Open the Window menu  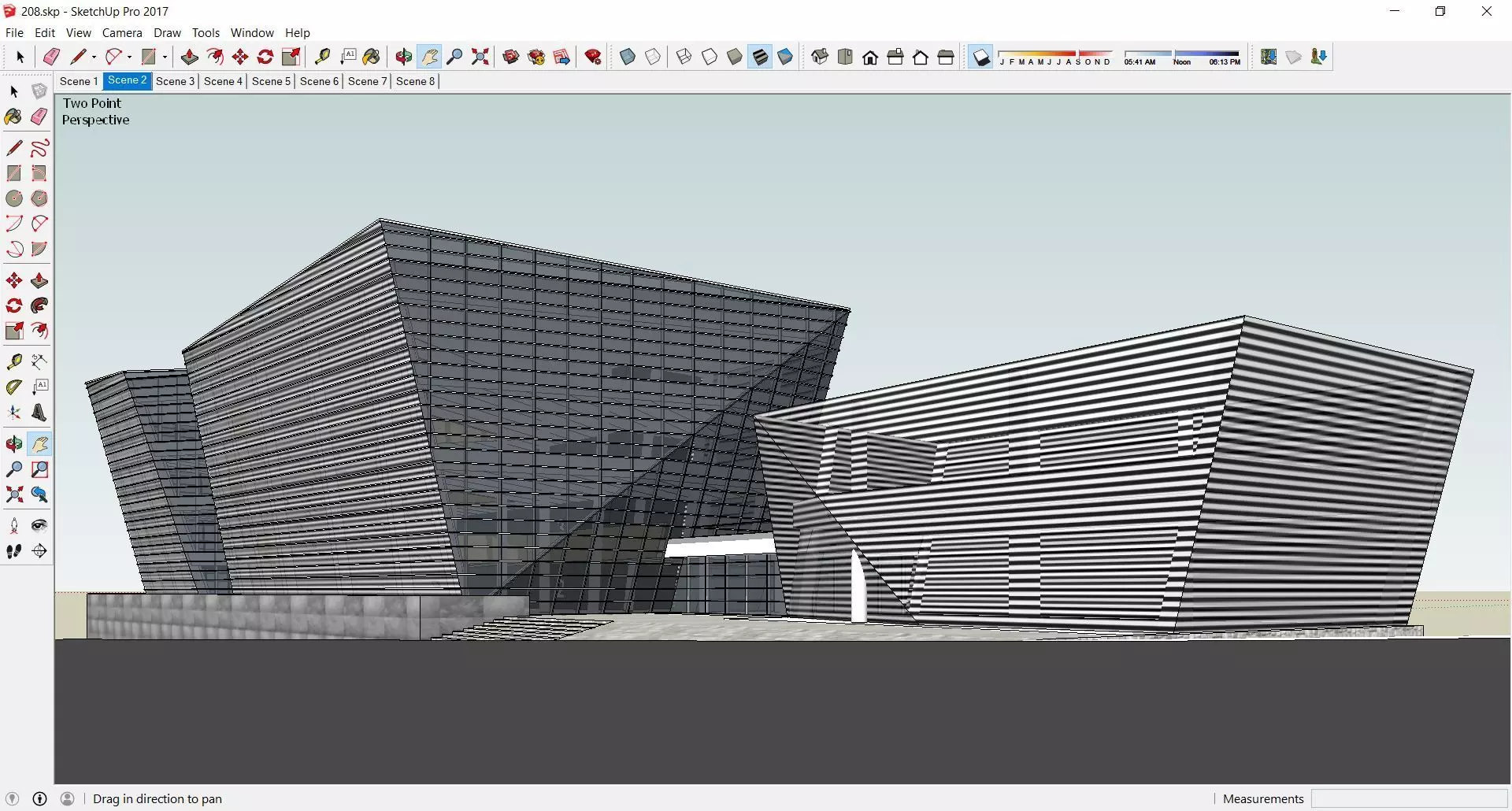252,33
